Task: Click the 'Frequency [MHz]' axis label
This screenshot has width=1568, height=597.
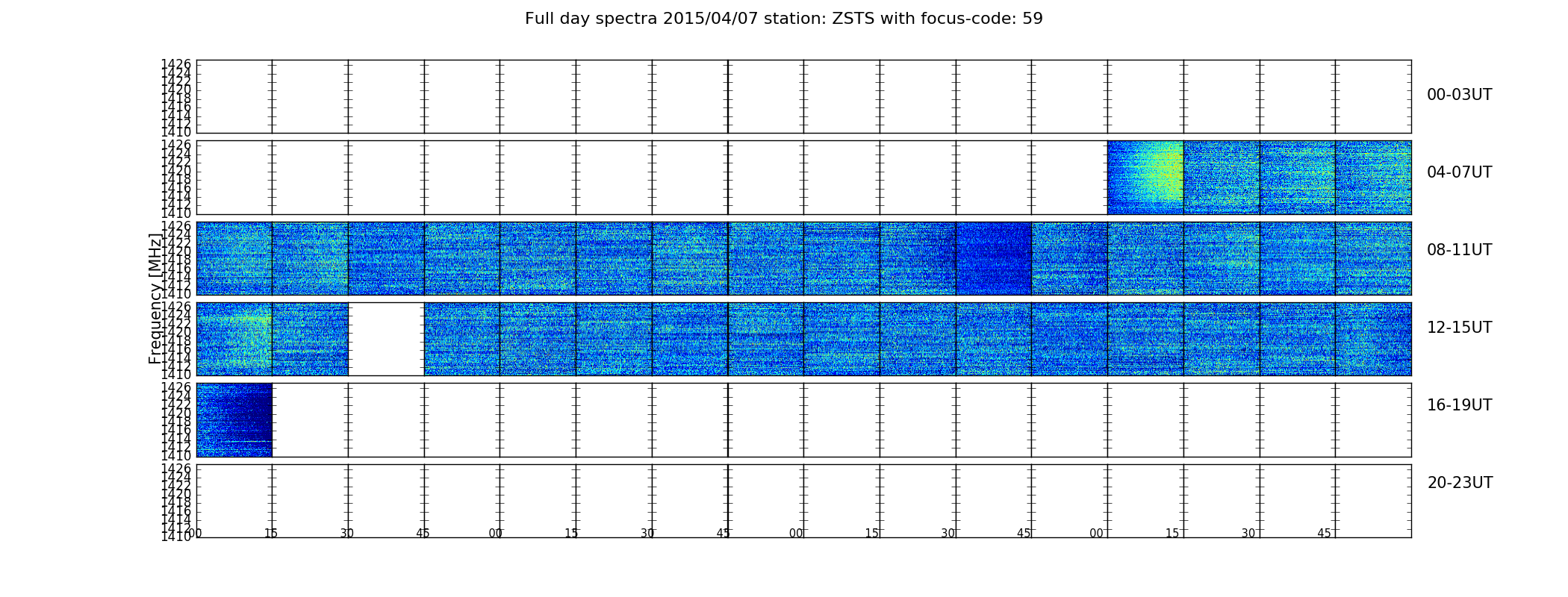Action: (x=155, y=298)
